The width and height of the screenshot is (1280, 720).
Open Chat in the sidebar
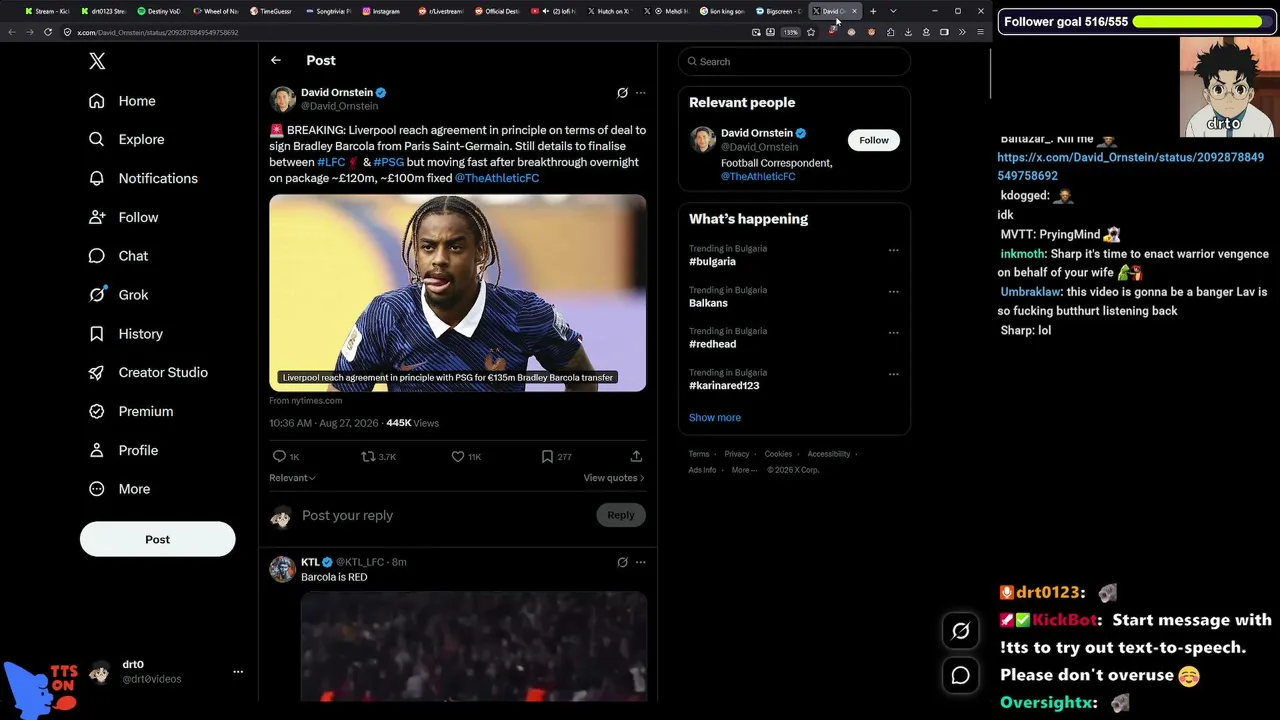(118, 256)
